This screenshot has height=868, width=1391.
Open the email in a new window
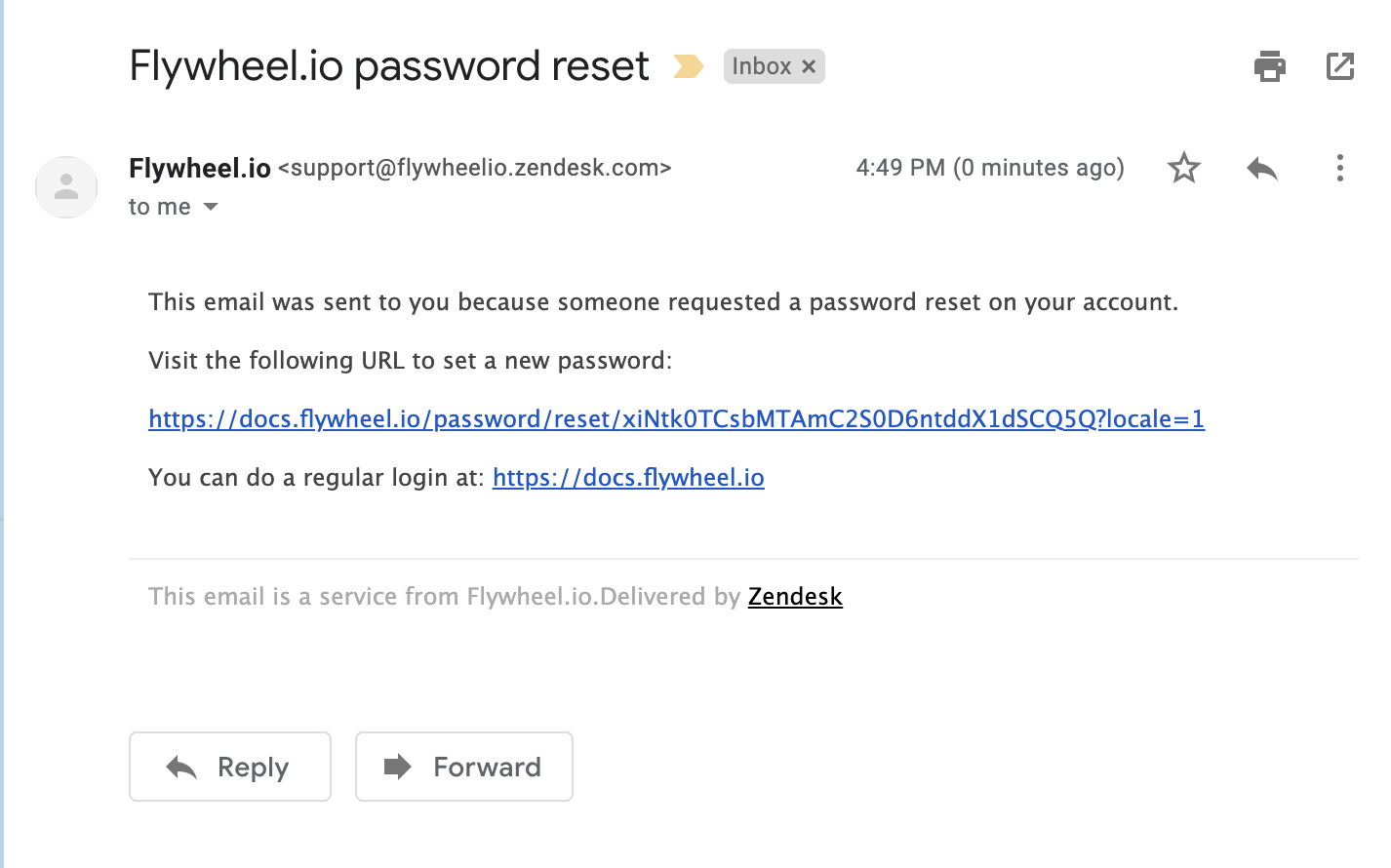1340,66
